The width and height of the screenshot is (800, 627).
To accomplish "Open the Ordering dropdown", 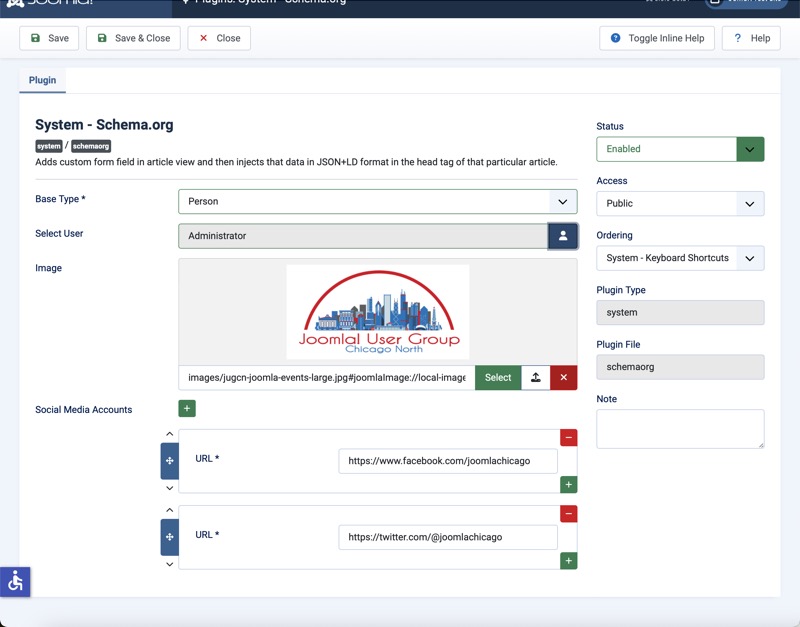I will coord(680,258).
